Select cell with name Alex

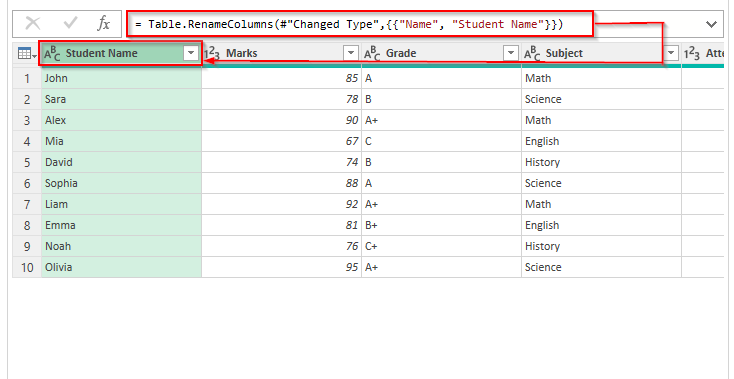click(x=121, y=120)
